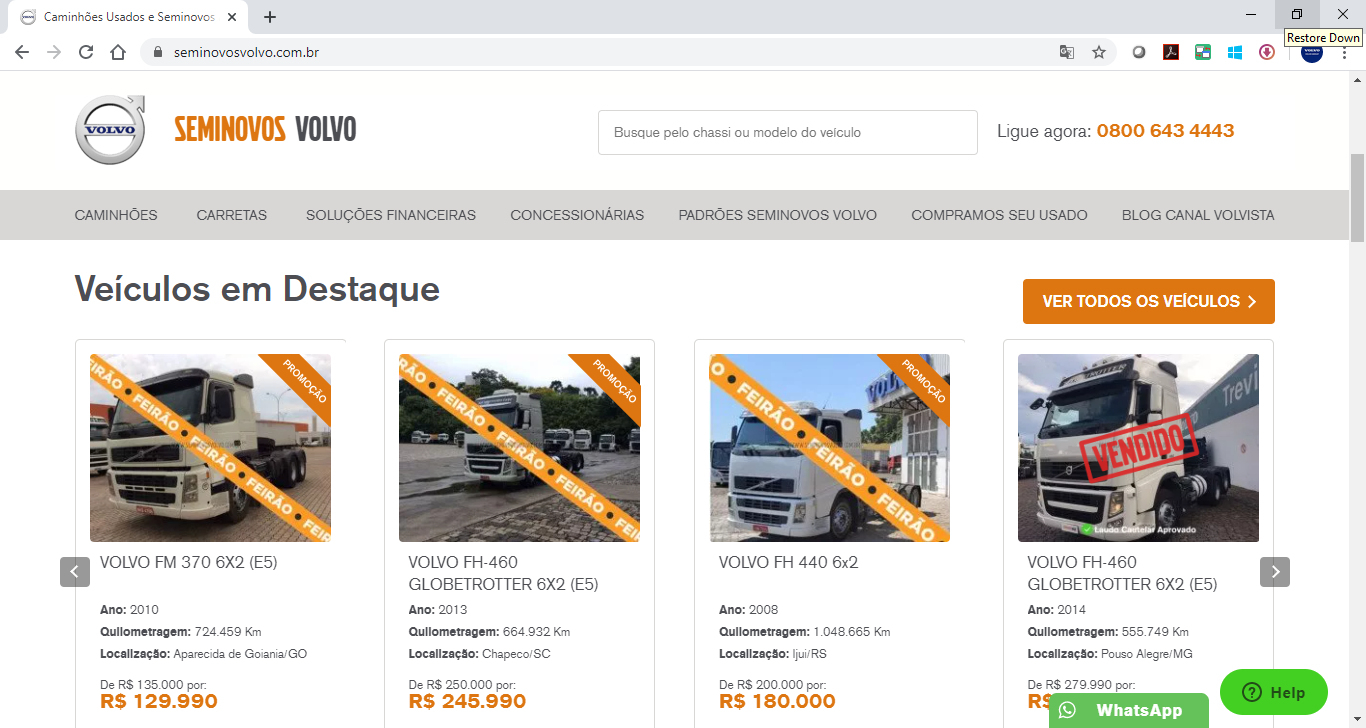
Task: Click the WhatsApp chat button
Action: pyautogui.click(x=1129, y=710)
